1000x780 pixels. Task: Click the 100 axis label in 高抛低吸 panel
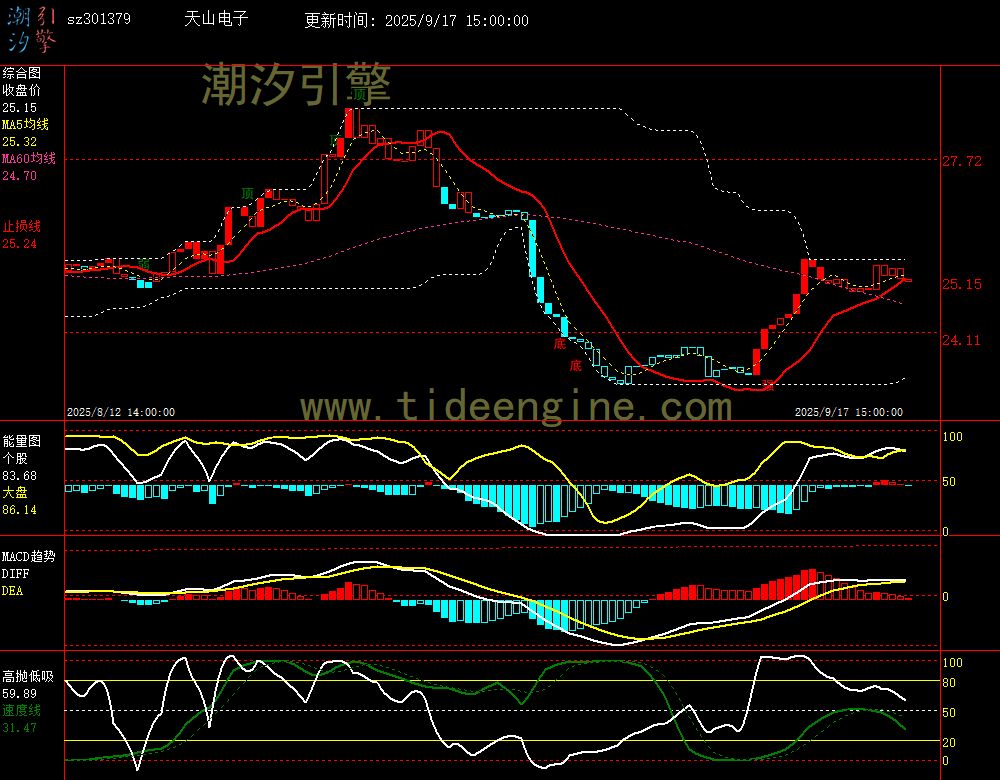click(x=953, y=663)
